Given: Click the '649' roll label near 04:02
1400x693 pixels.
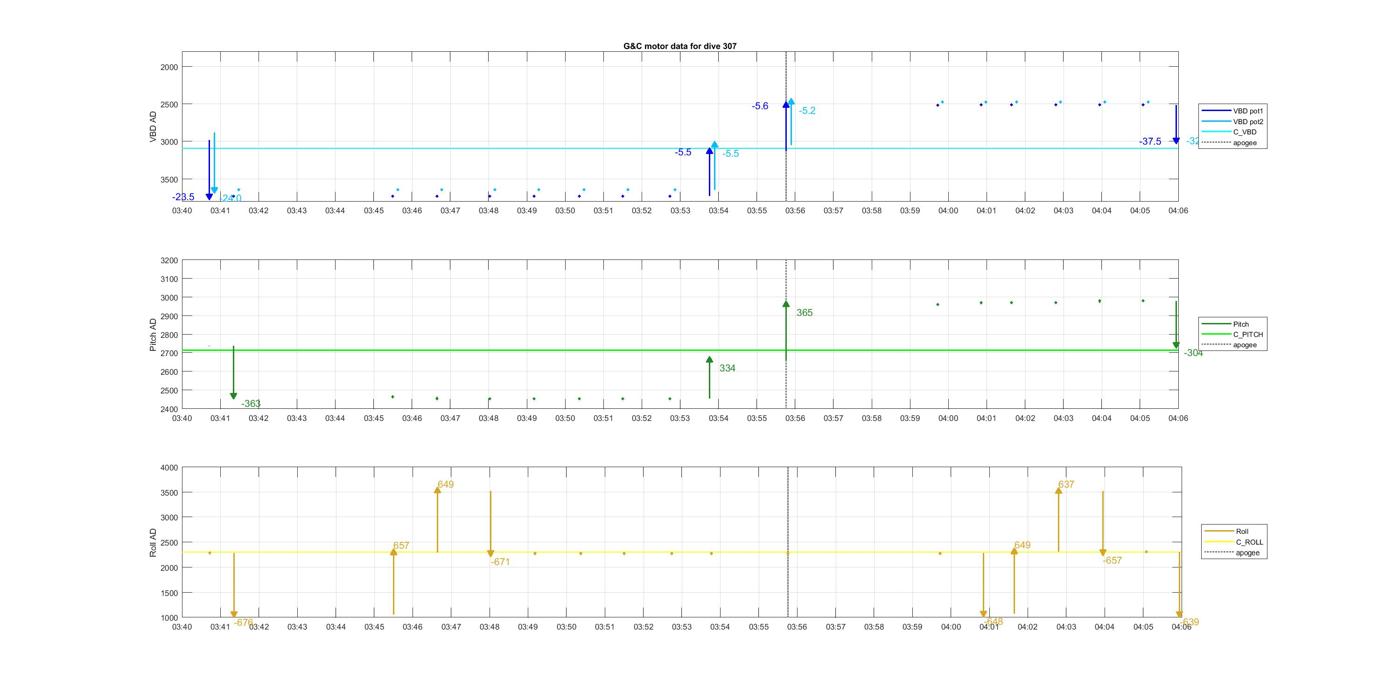Looking at the screenshot, I should [1022, 545].
